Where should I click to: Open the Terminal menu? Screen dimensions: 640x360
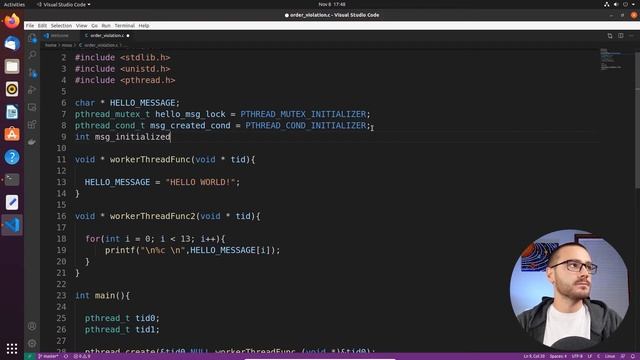[124, 25]
